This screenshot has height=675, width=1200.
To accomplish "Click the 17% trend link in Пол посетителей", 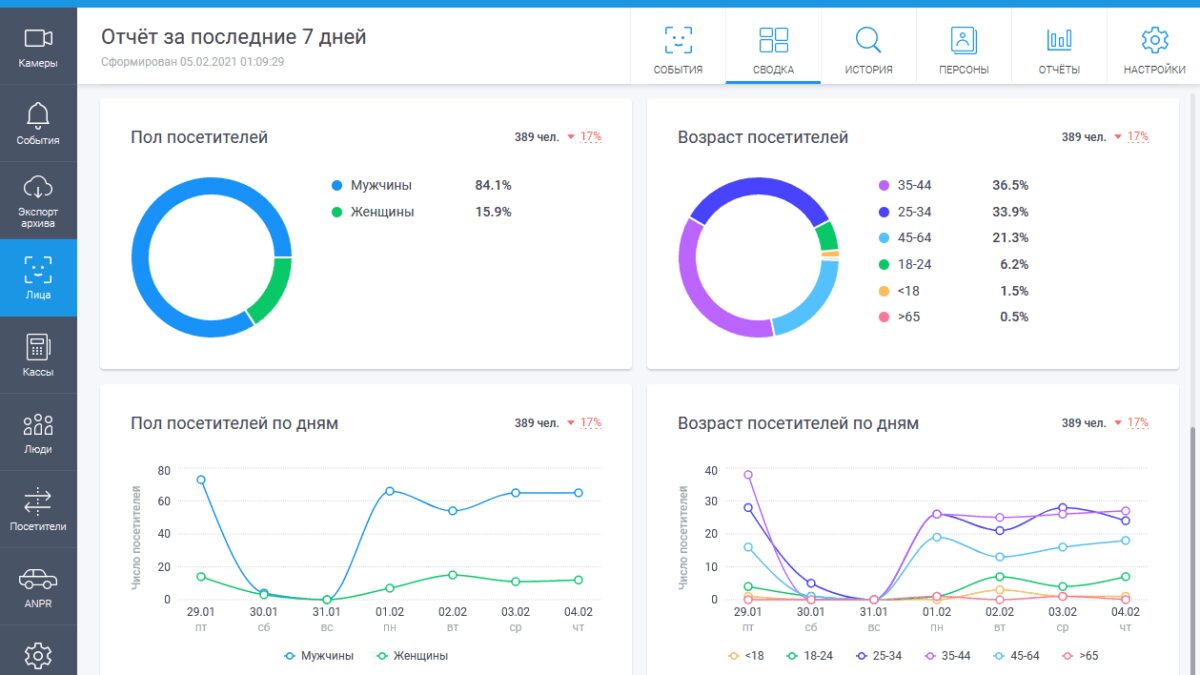I will pyautogui.click(x=591, y=137).
